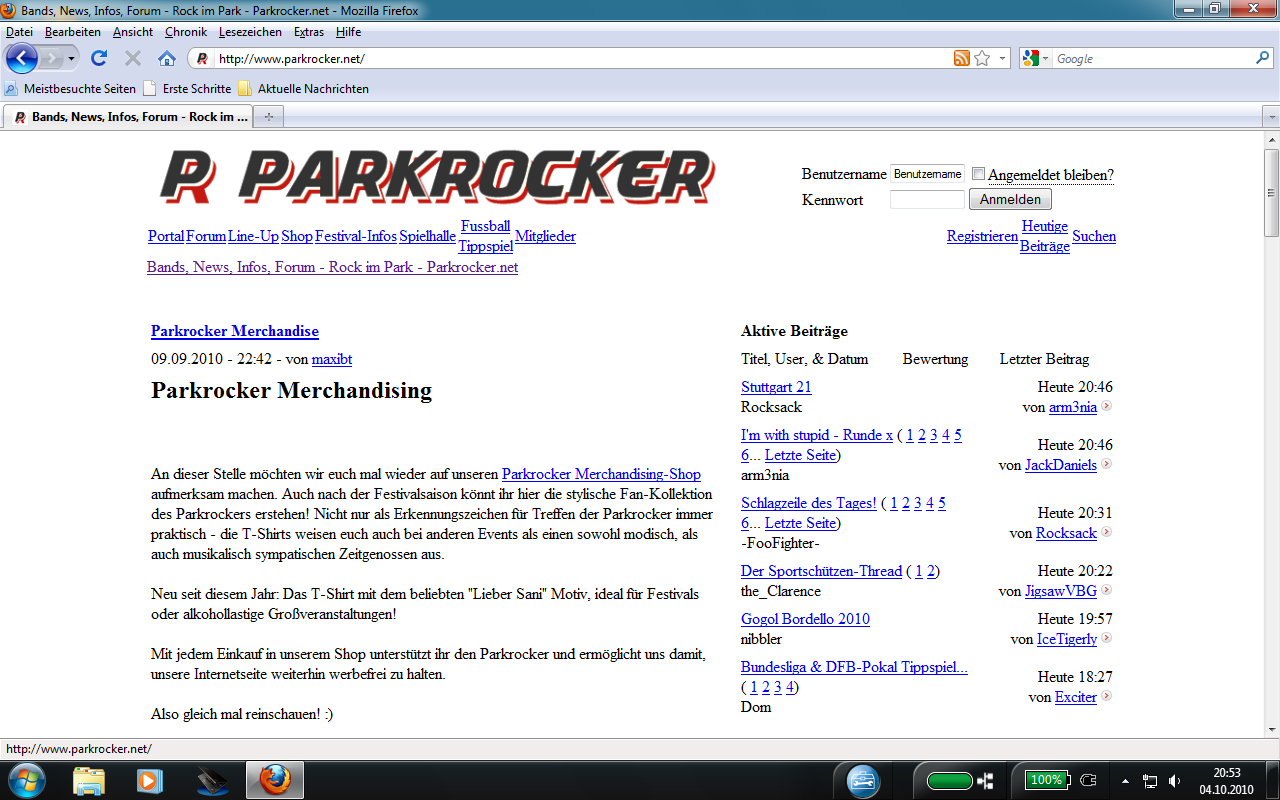Open a new tab with plus button
Viewport: 1280px width, 800px height.
[268, 117]
